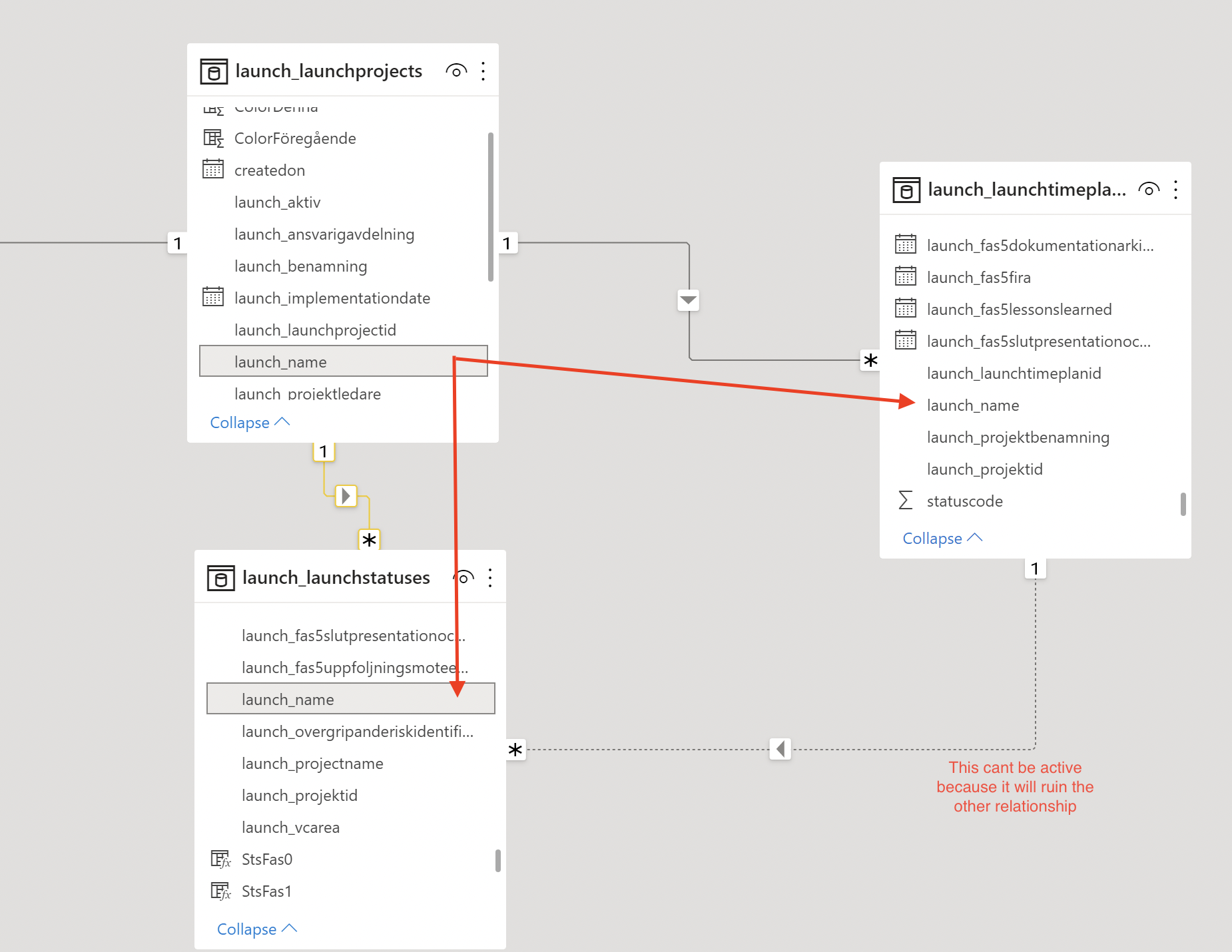Image resolution: width=1232 pixels, height=952 pixels.
Task: Select launch_implementationdate field
Action: [344, 298]
